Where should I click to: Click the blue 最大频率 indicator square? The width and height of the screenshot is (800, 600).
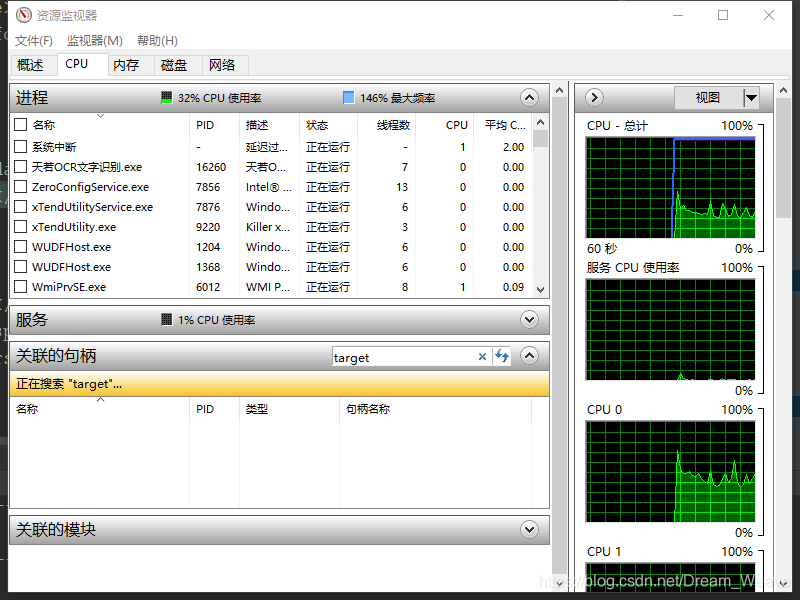[348, 97]
